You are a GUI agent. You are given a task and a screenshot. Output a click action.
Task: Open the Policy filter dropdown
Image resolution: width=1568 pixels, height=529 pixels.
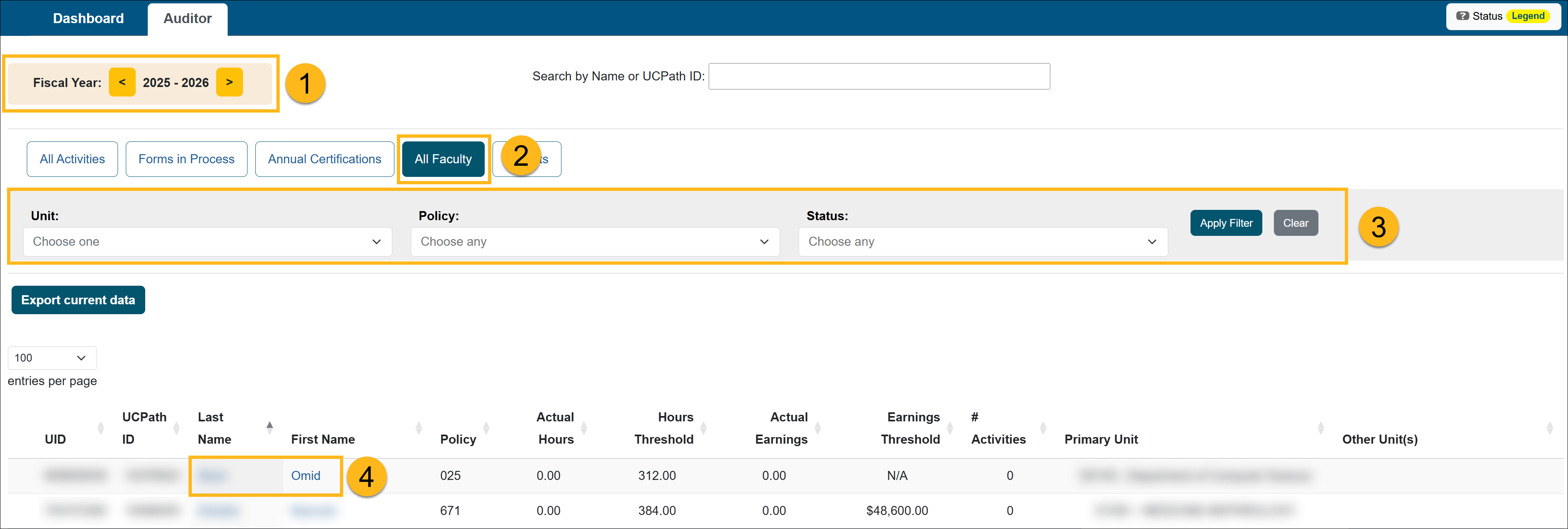pyautogui.click(x=595, y=242)
